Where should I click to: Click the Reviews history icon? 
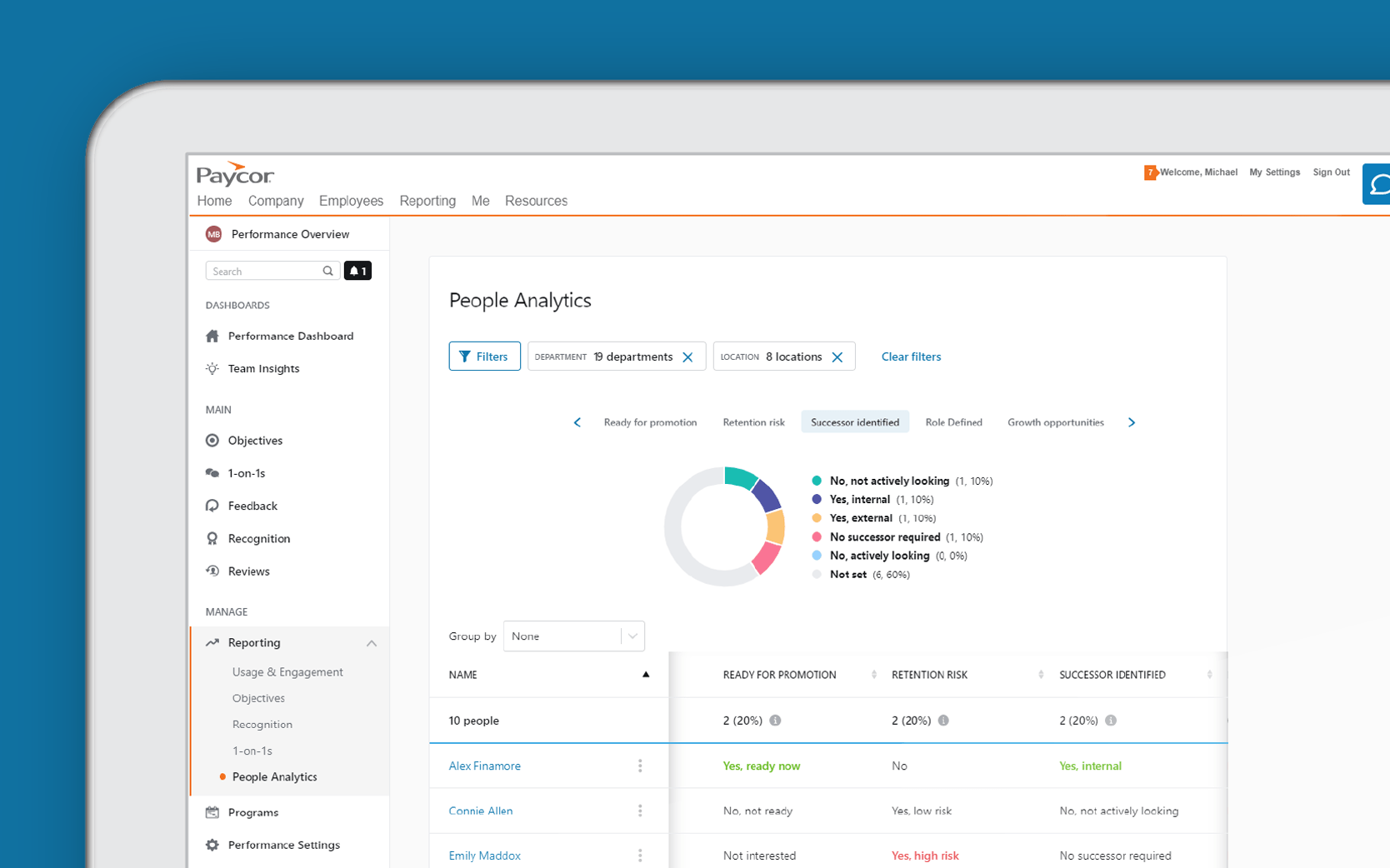212,571
